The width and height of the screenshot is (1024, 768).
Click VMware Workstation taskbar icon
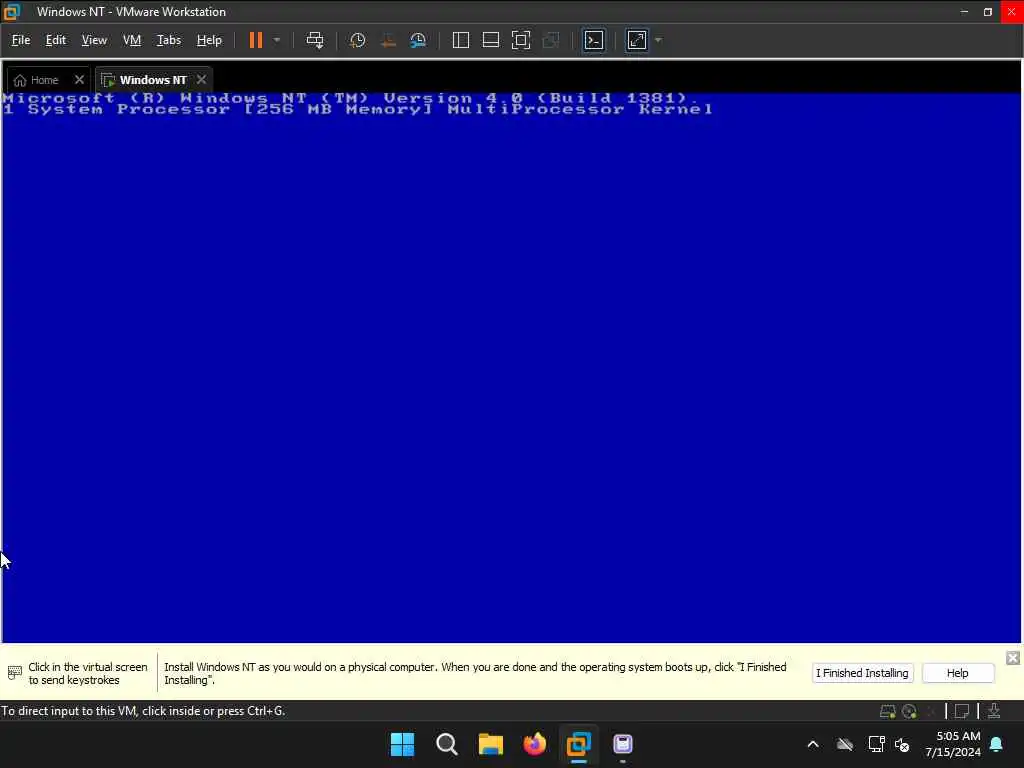point(578,744)
